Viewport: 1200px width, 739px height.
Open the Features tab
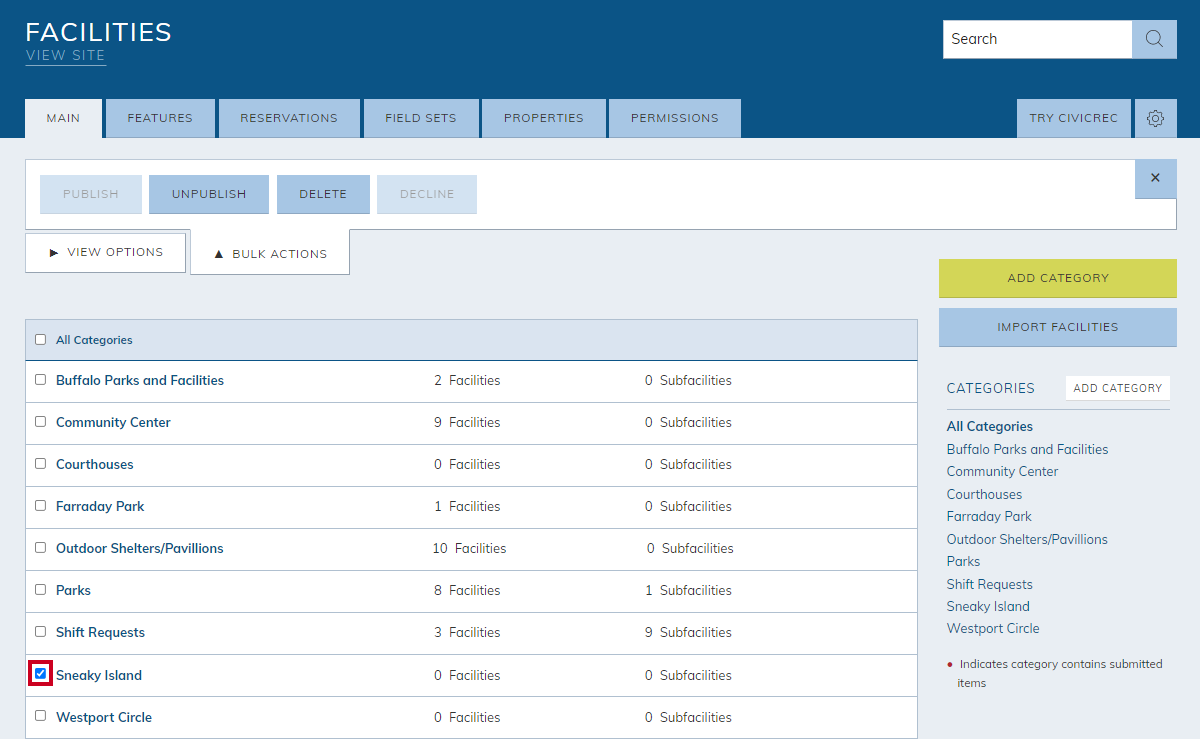(x=160, y=118)
